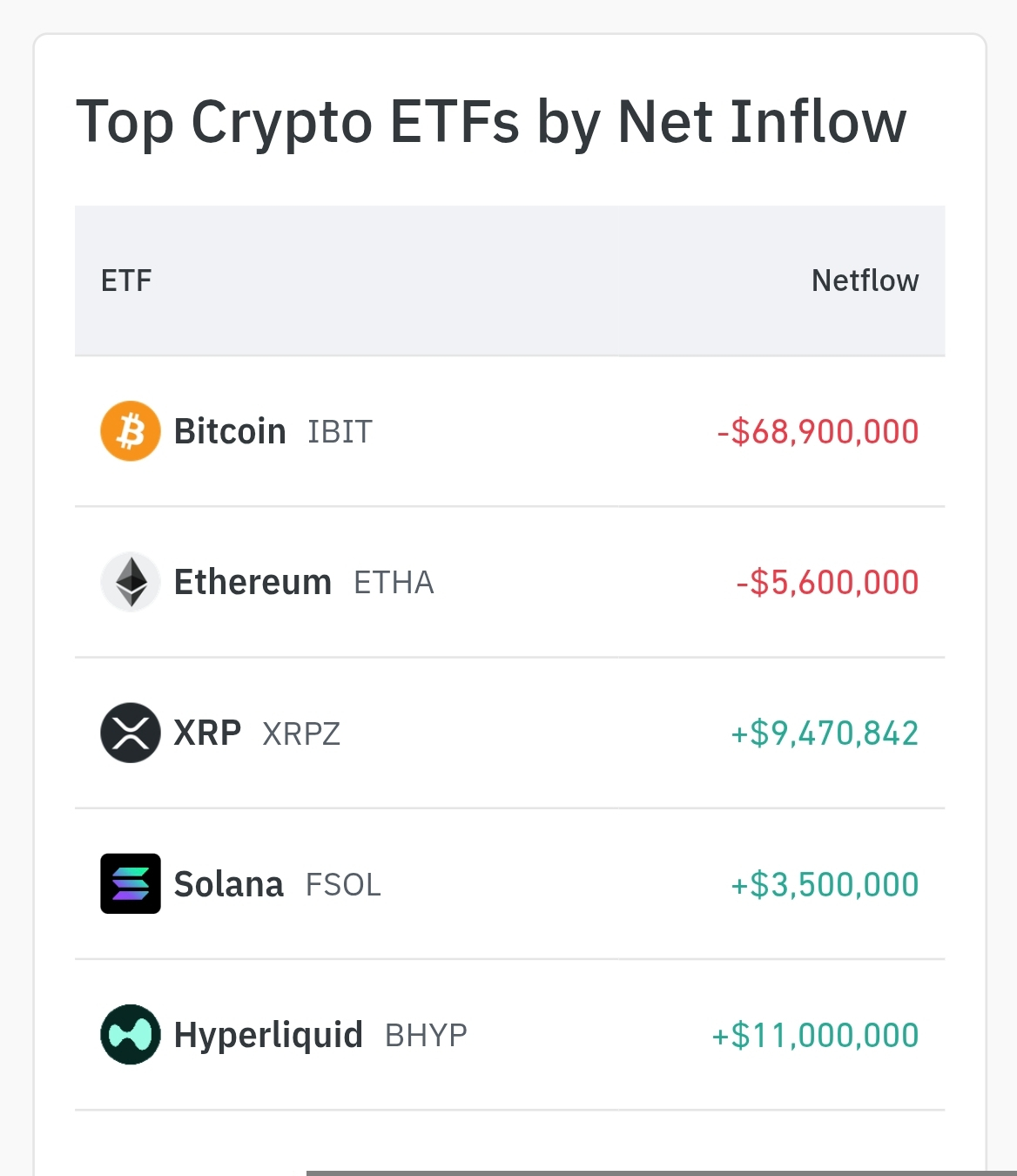Click the Bitcoin orange logo icon
1017x1176 pixels.
click(131, 431)
